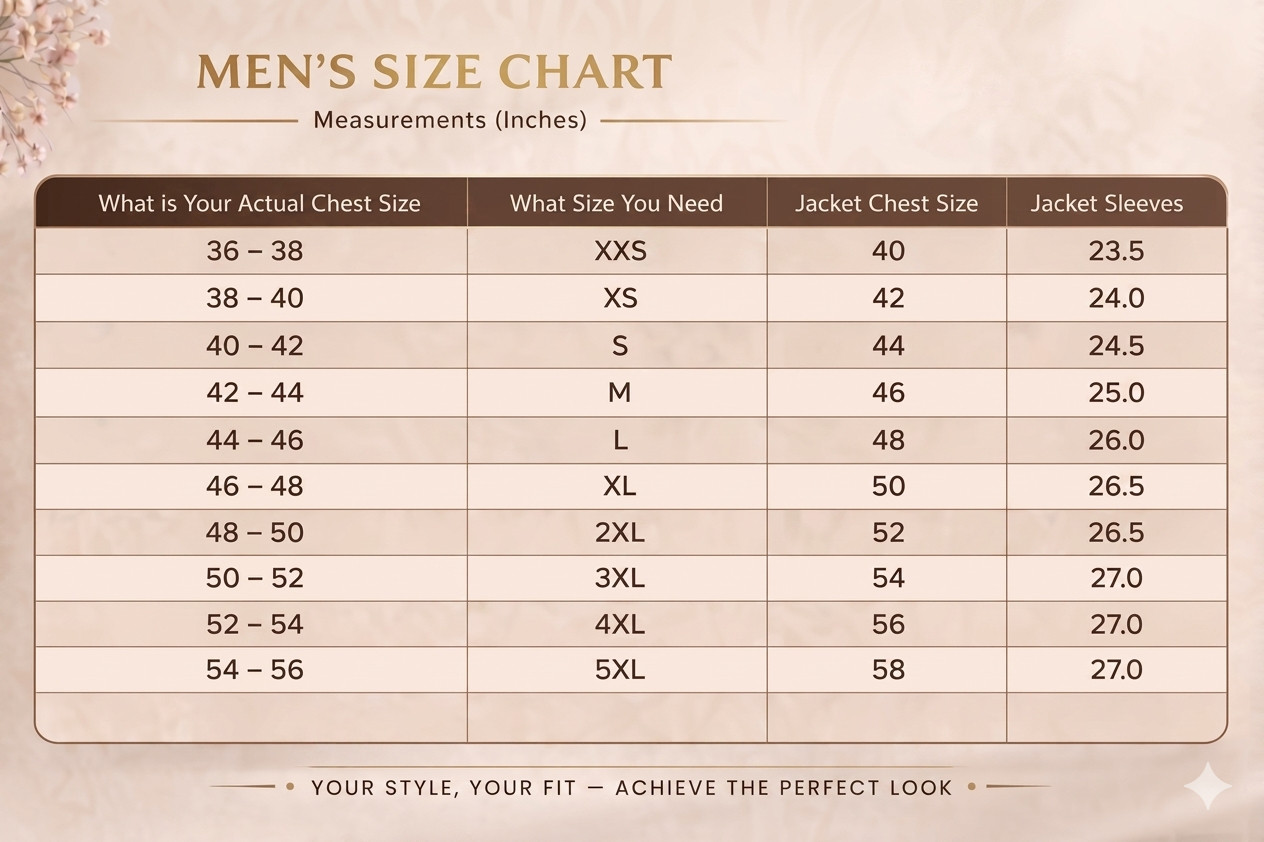Image resolution: width=1264 pixels, height=842 pixels.
Task: Click the Jacket Chest Size column header
Action: (886, 204)
